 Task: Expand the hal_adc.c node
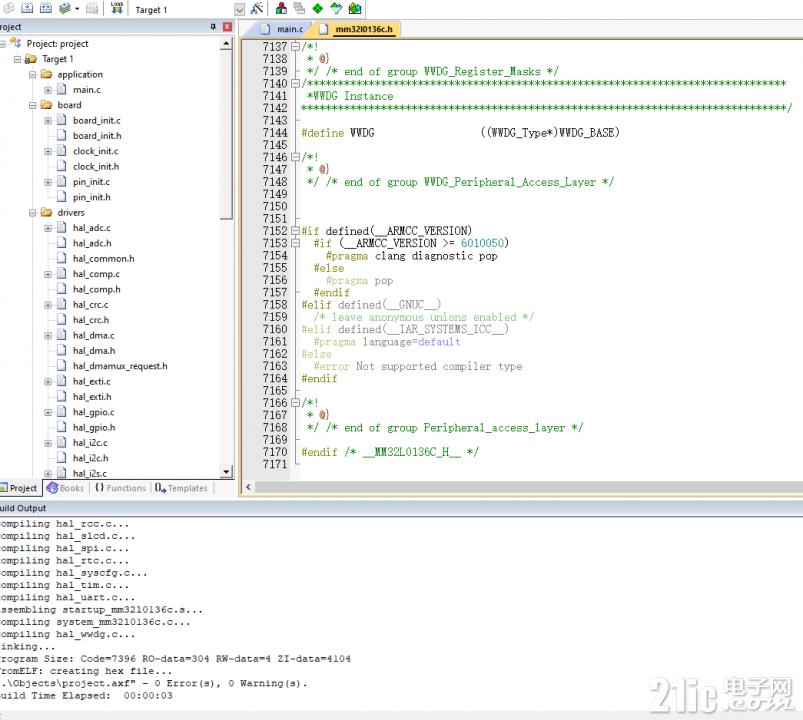click(48, 228)
